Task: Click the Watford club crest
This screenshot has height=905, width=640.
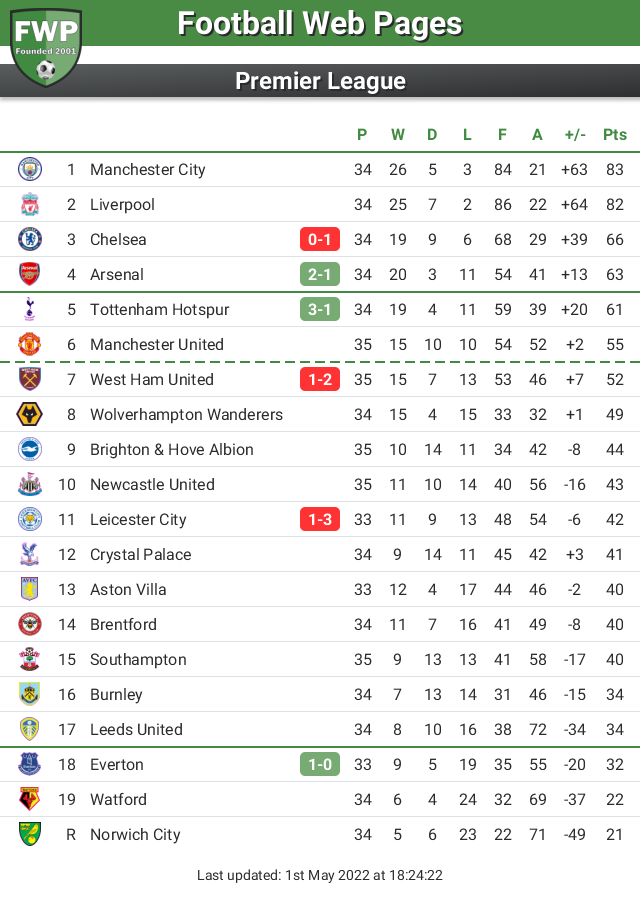Action: tap(30, 799)
